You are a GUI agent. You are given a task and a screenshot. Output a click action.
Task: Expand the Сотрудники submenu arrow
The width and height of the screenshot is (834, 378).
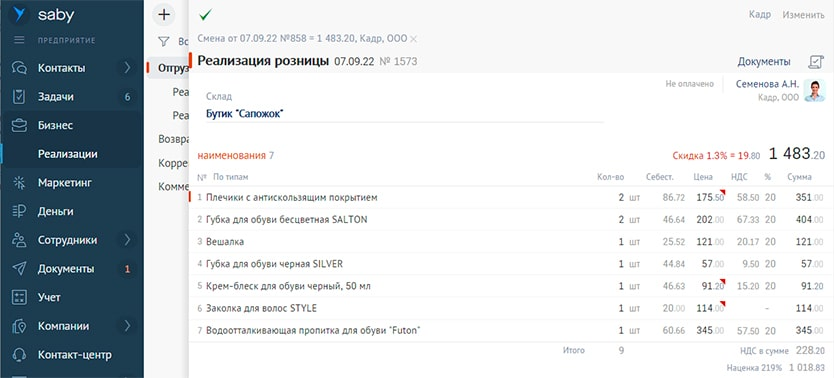pyautogui.click(x=127, y=240)
